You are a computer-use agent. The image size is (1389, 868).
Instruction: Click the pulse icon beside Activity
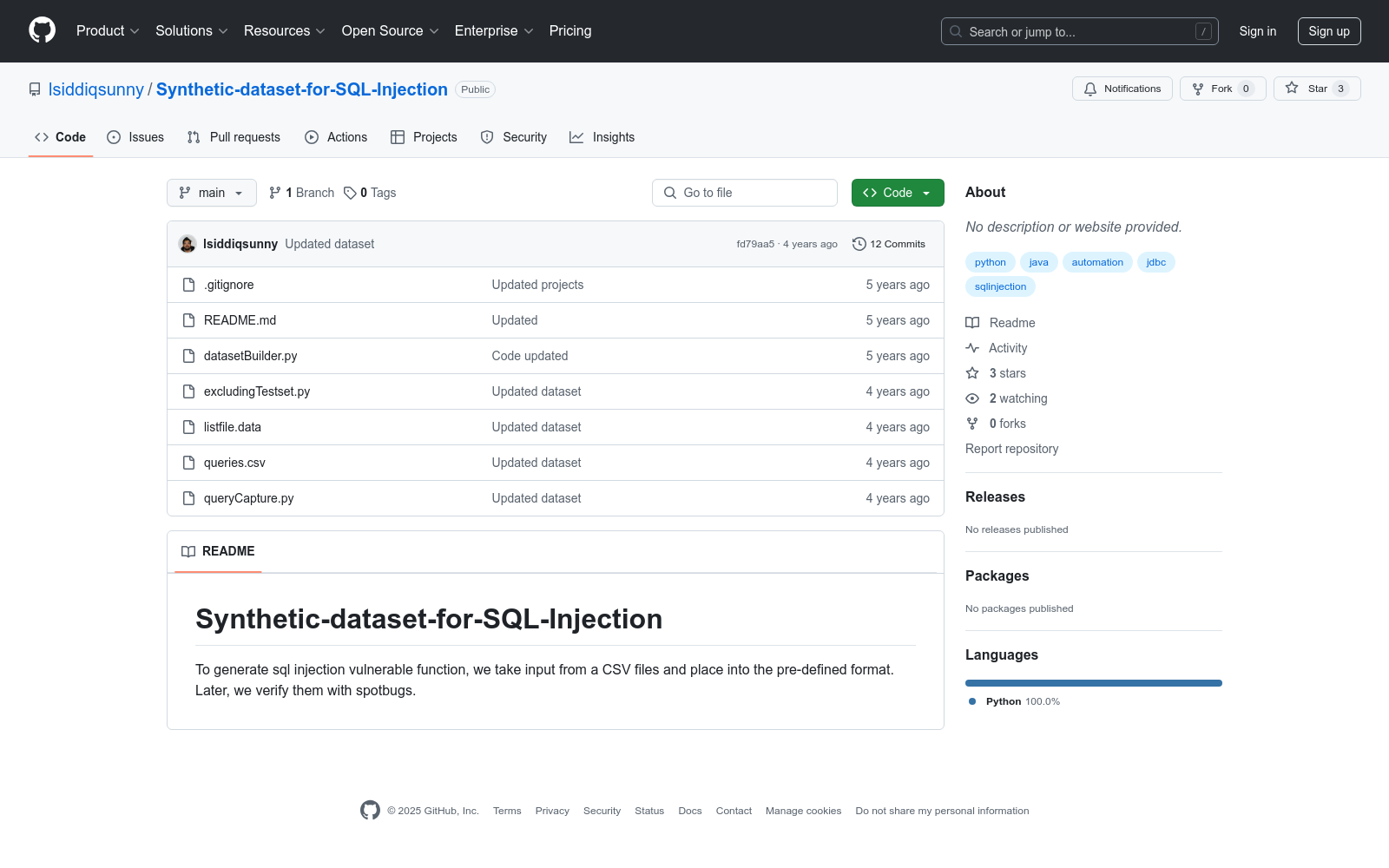coord(972,348)
